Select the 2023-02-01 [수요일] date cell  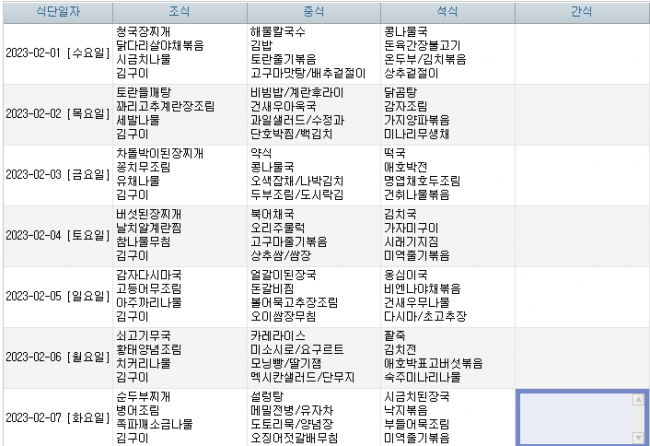tap(55, 52)
